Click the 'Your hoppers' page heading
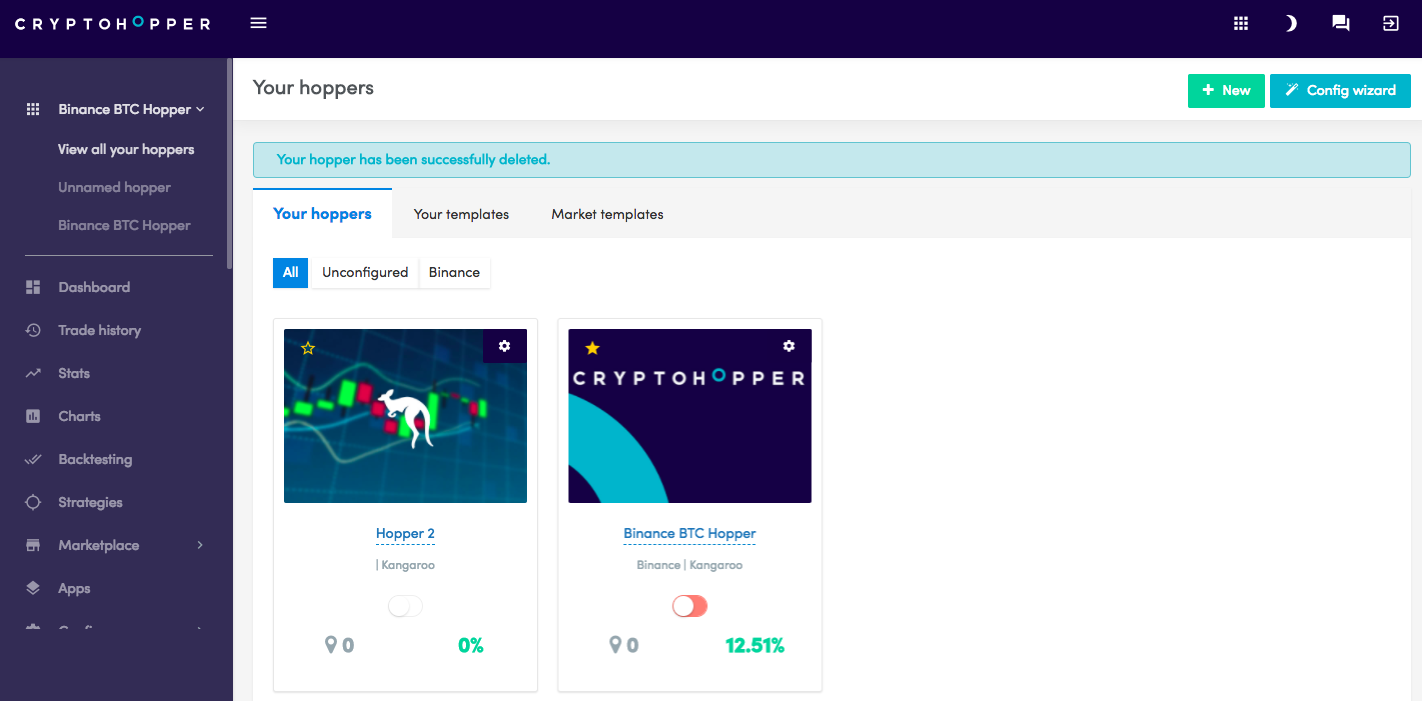The image size is (1422, 701). click(313, 88)
